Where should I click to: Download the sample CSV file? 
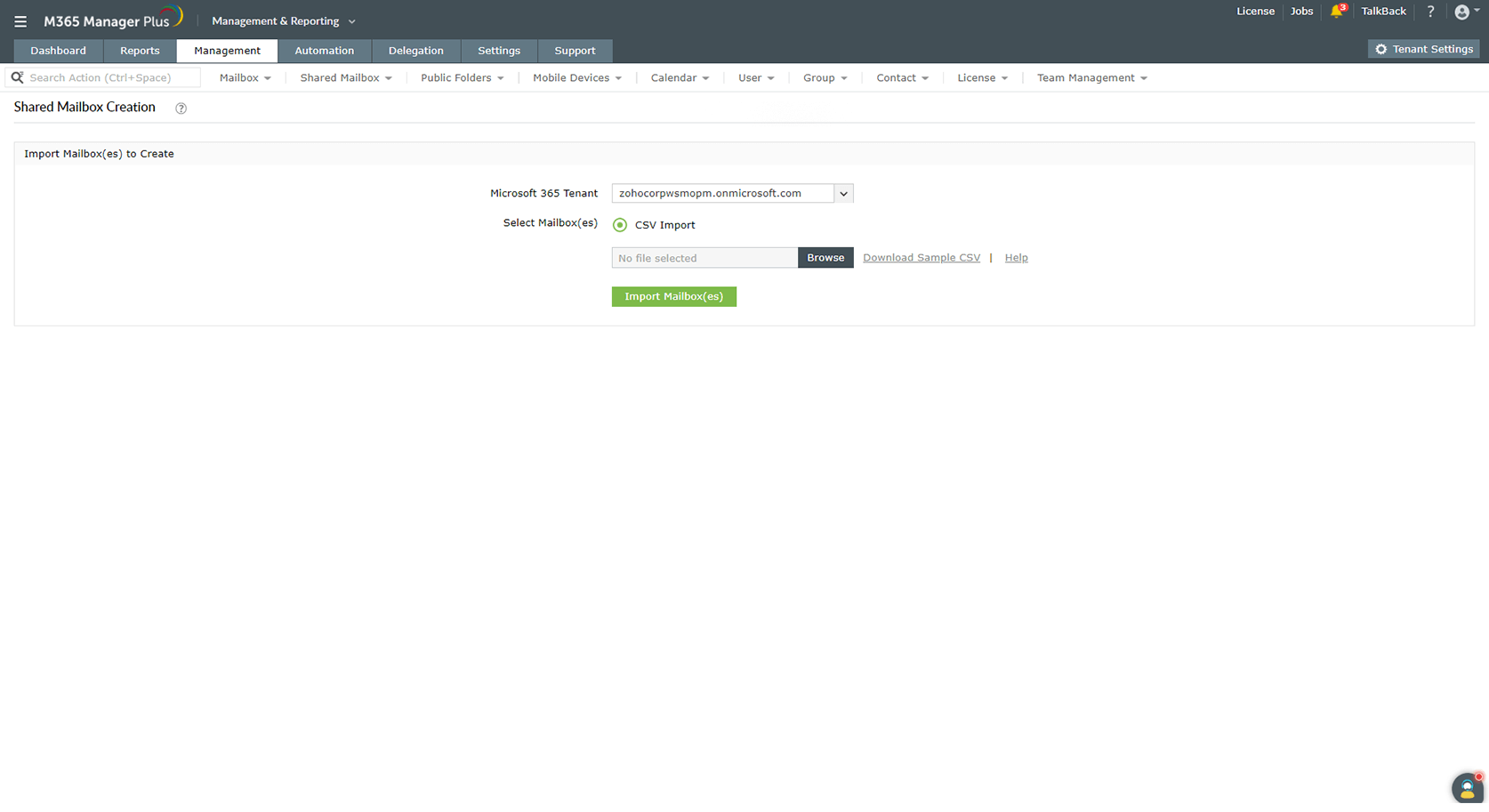tap(921, 257)
